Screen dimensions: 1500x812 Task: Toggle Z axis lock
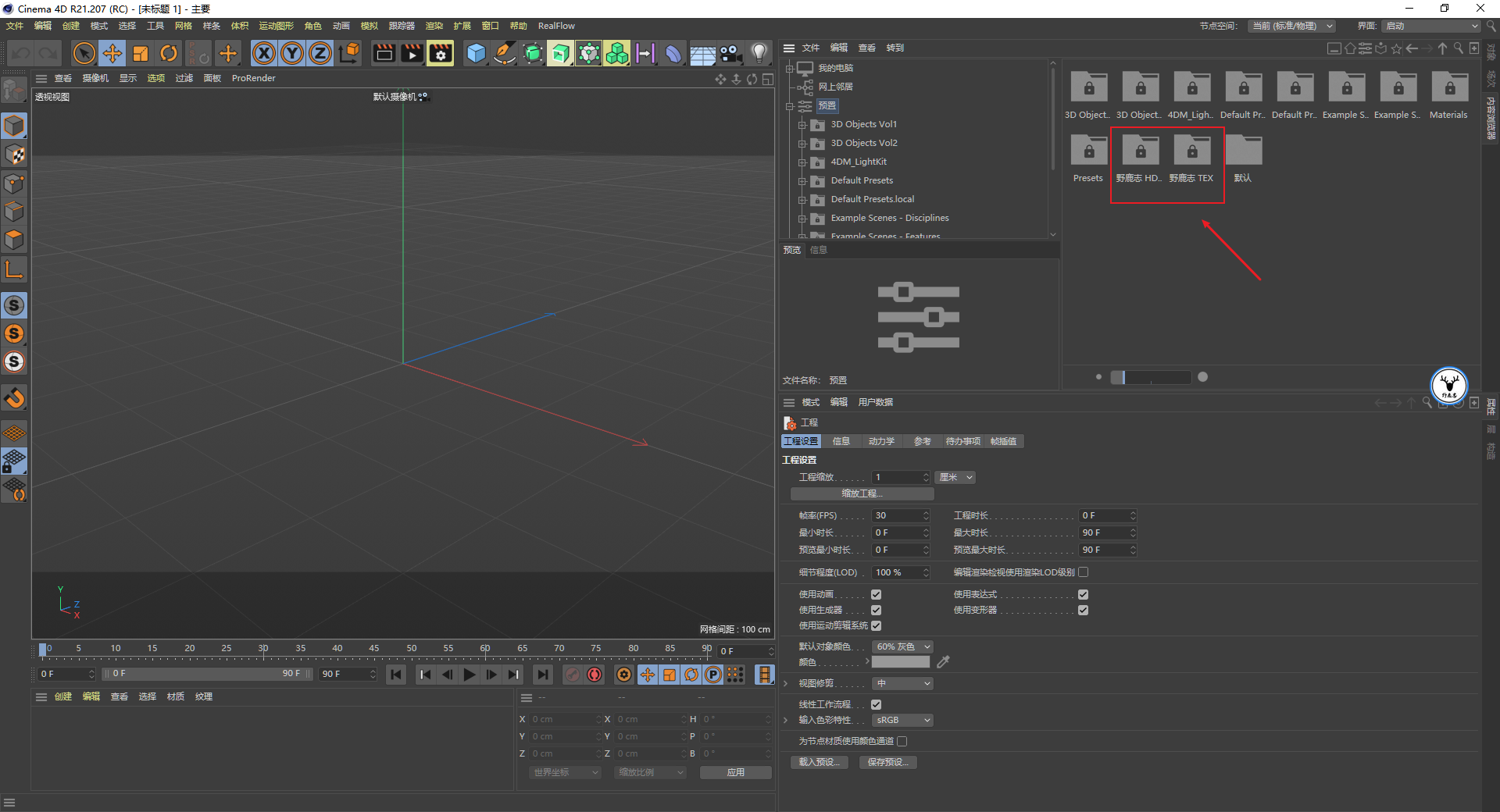pos(320,54)
